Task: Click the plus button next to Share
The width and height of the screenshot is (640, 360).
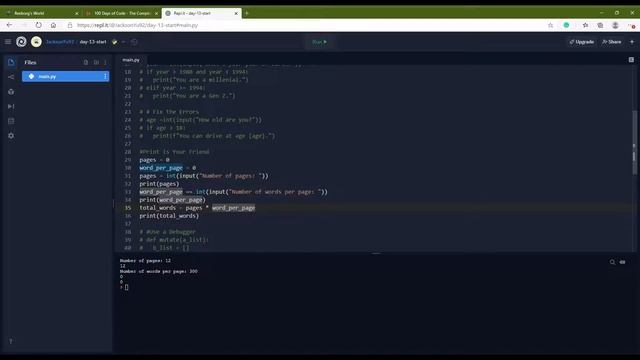Action: [x=632, y=42]
